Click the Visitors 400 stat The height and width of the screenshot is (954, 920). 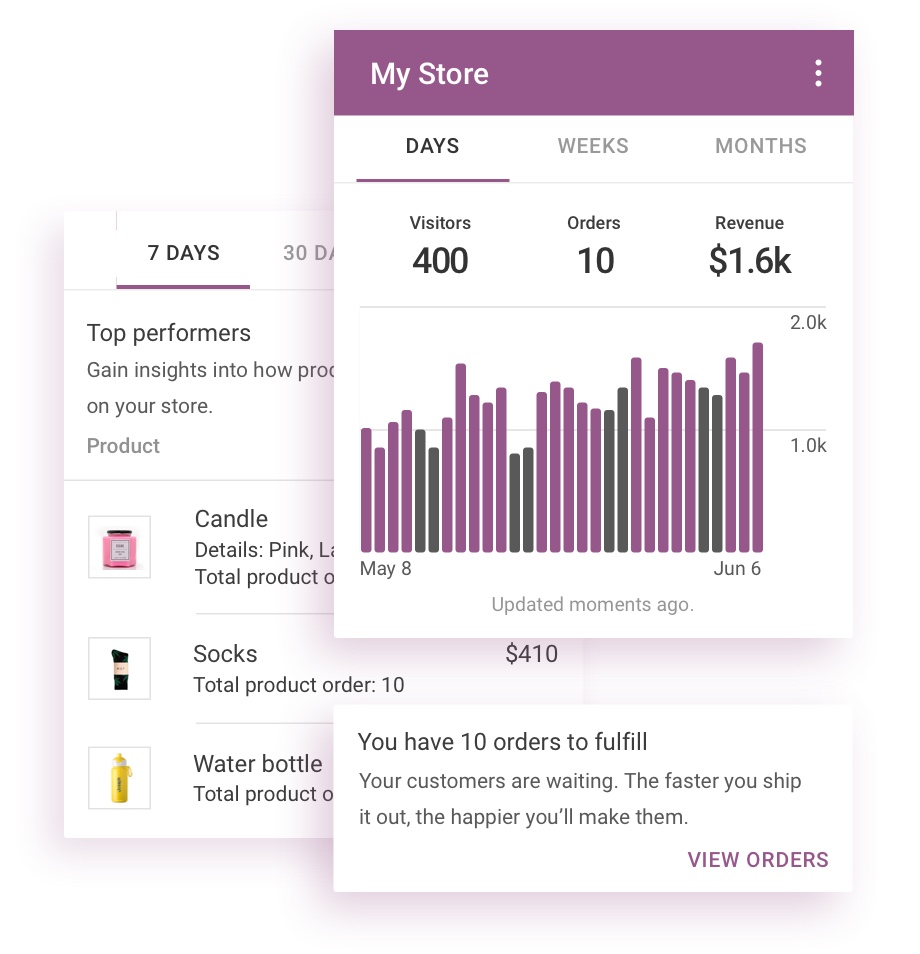(x=440, y=246)
